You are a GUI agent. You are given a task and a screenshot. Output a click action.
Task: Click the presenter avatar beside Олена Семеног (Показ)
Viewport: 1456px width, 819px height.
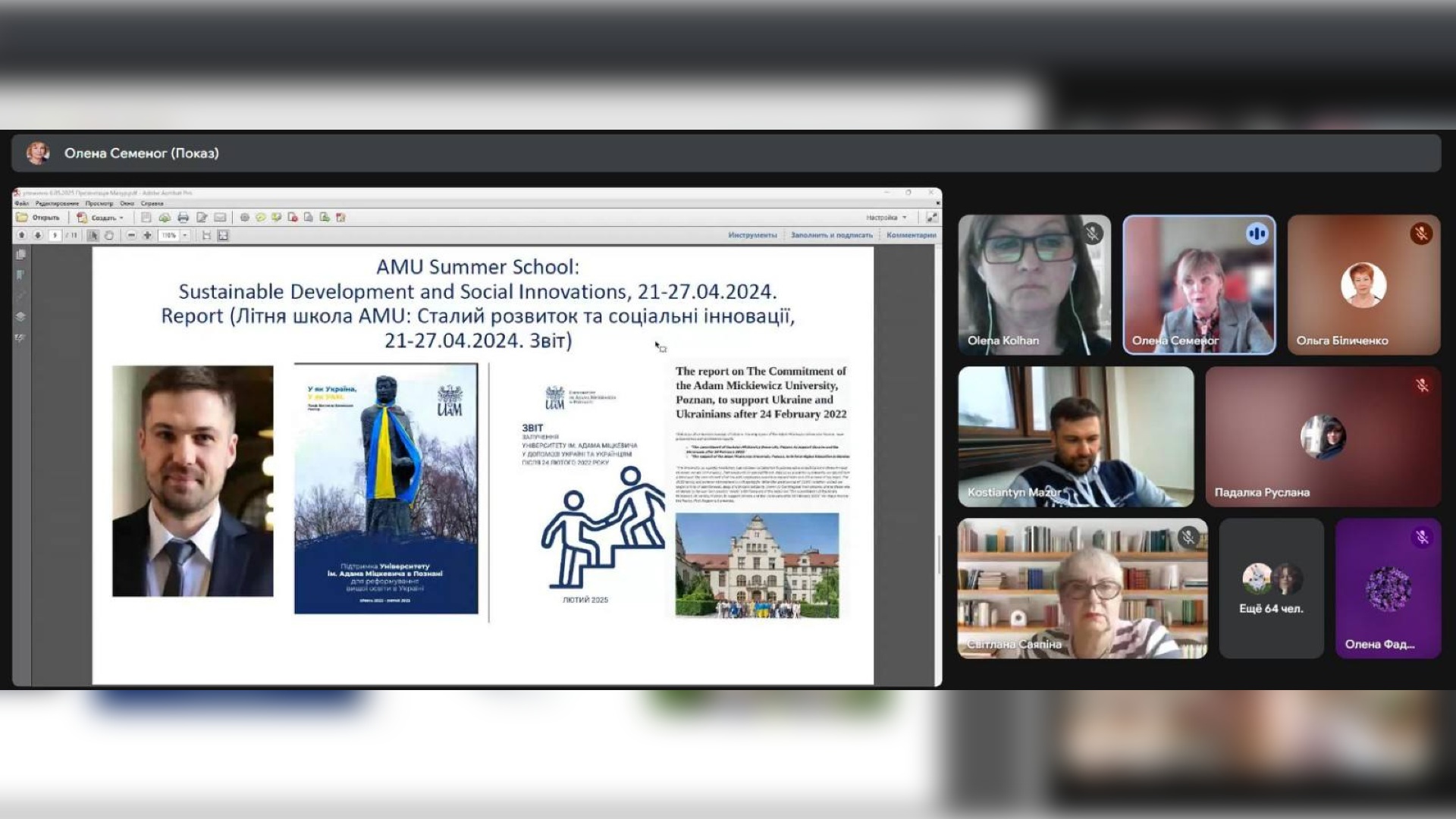point(38,153)
